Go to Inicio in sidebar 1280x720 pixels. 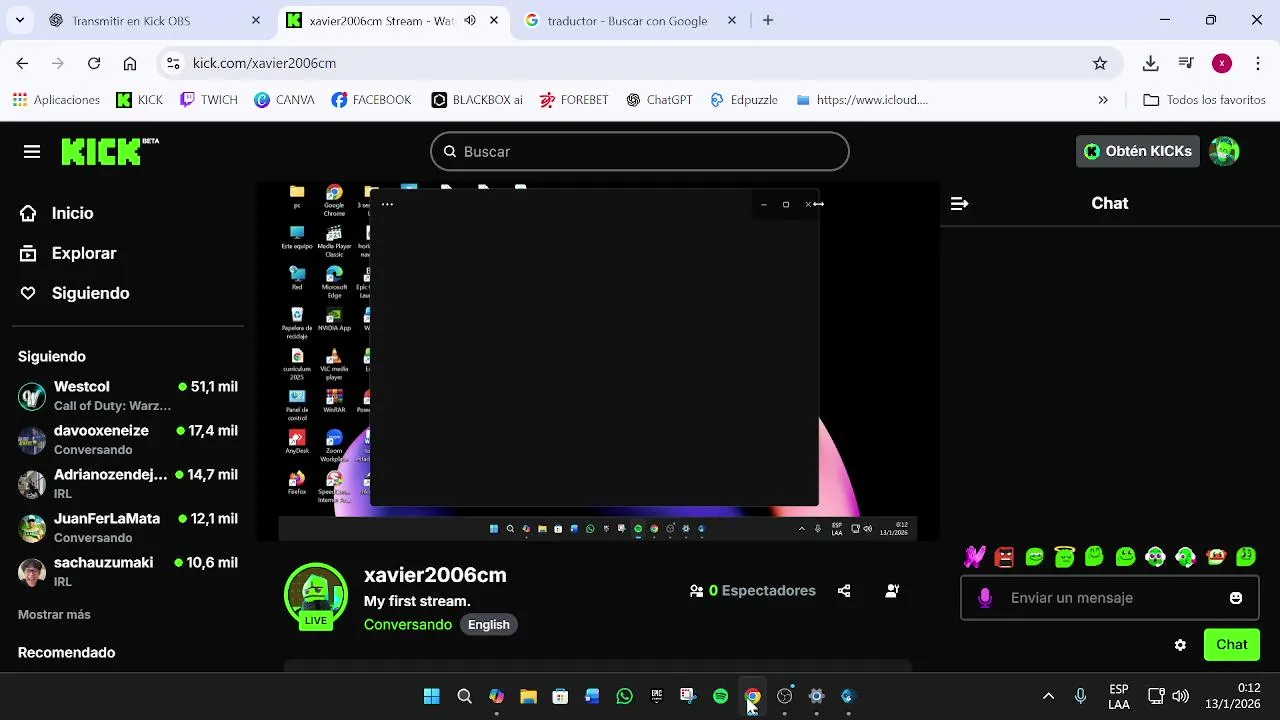(57, 213)
